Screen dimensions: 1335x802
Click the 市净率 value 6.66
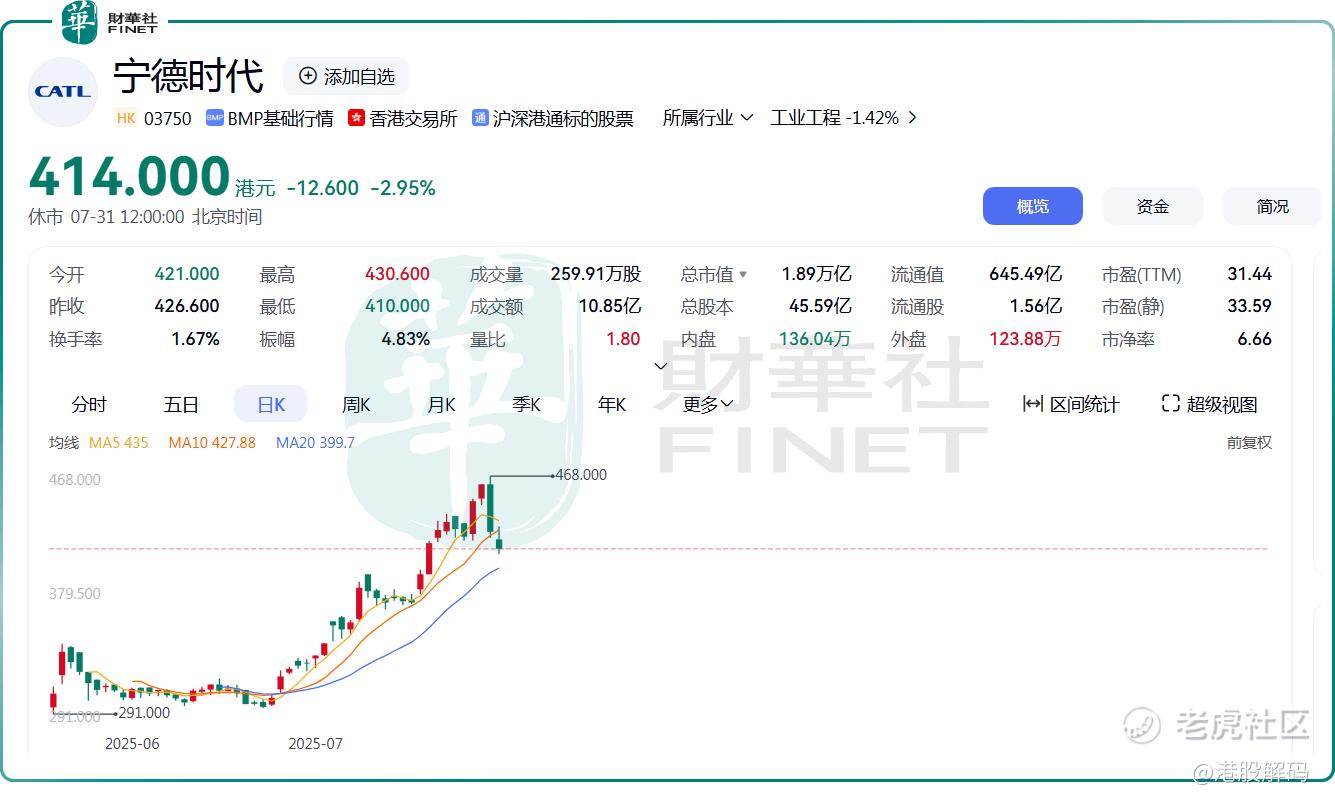point(1255,339)
